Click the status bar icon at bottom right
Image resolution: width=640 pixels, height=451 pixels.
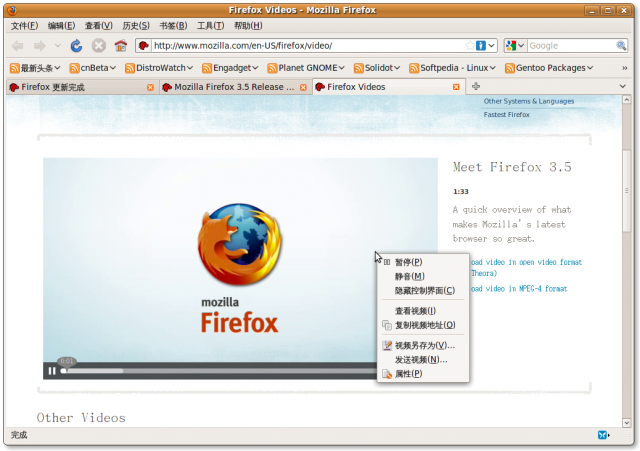click(x=603, y=435)
